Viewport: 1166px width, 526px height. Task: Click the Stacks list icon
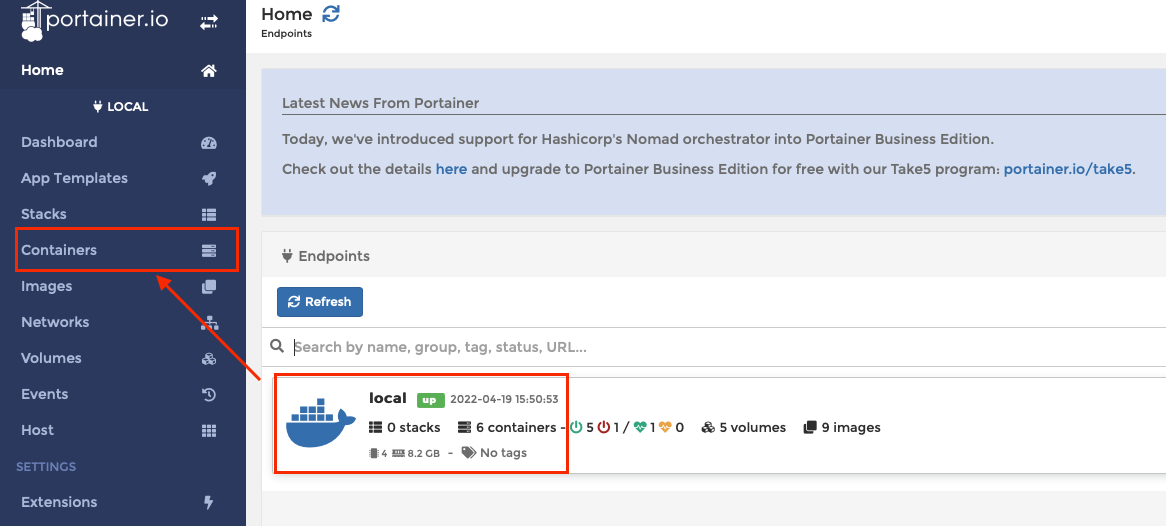pyautogui.click(x=209, y=214)
